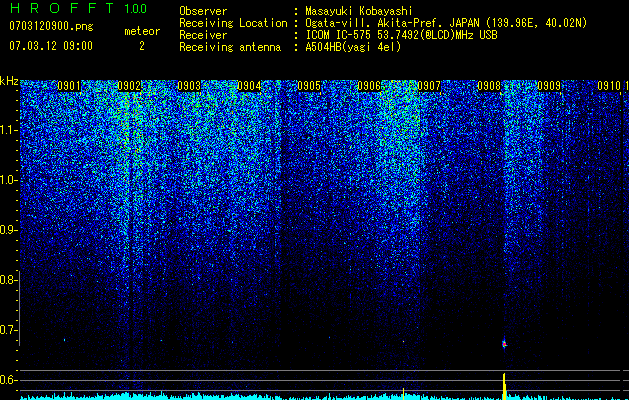Click the bright red meteor echo near 0908

point(504,344)
